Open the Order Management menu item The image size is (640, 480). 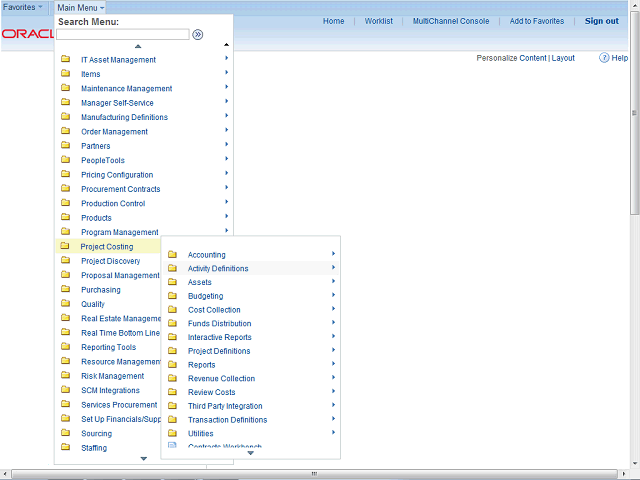114,132
